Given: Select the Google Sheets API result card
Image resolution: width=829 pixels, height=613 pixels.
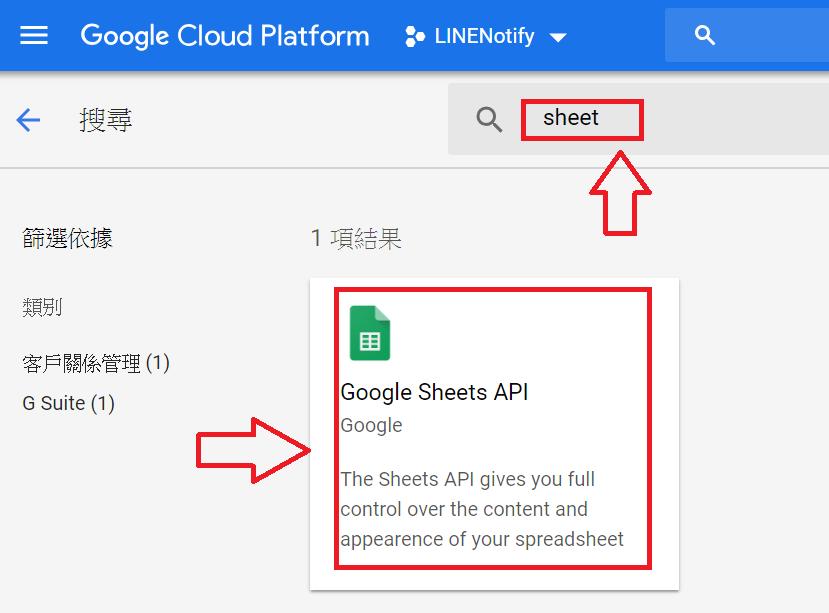Looking at the screenshot, I should (x=494, y=434).
